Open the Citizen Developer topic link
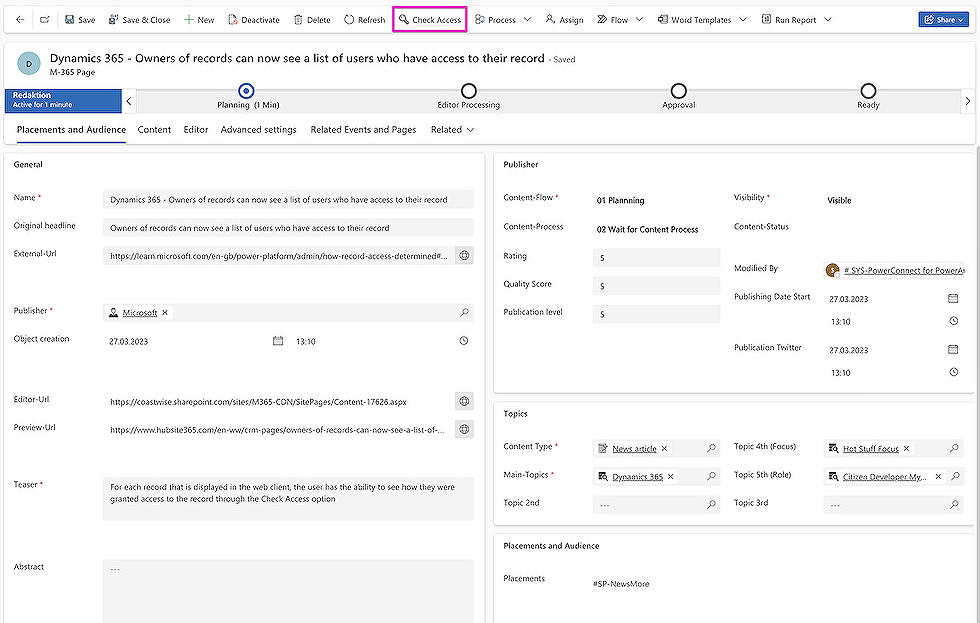 (x=884, y=477)
